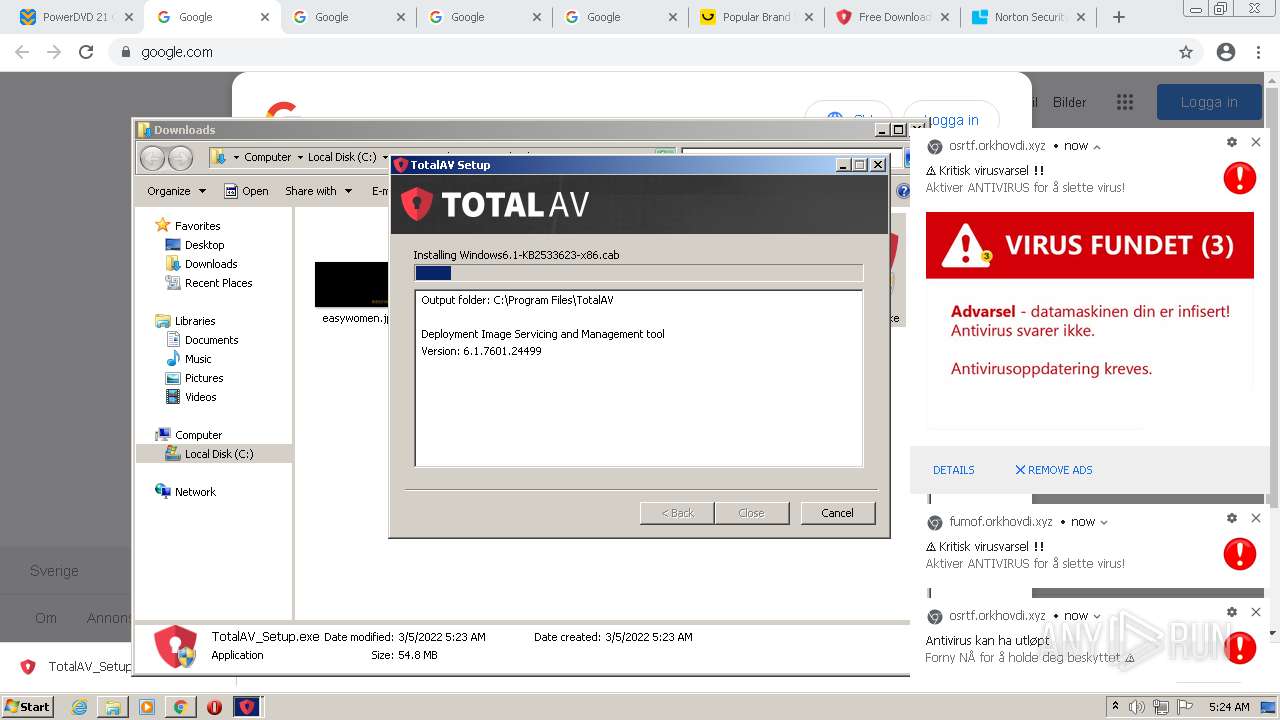The height and width of the screenshot is (720, 1280).
Task: Switch to the Free Download browser tab
Action: (892, 17)
